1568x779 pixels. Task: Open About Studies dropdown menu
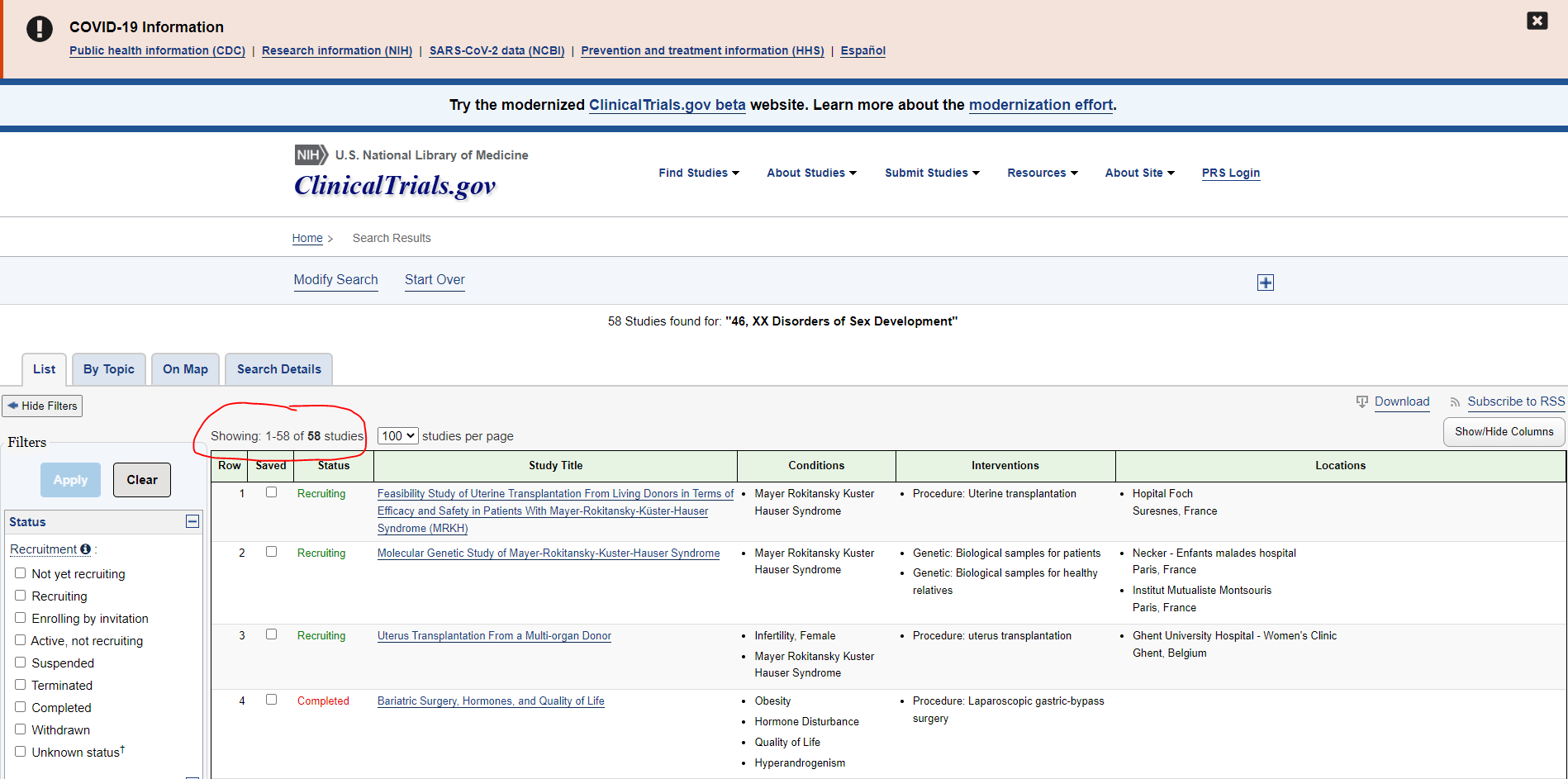[811, 173]
